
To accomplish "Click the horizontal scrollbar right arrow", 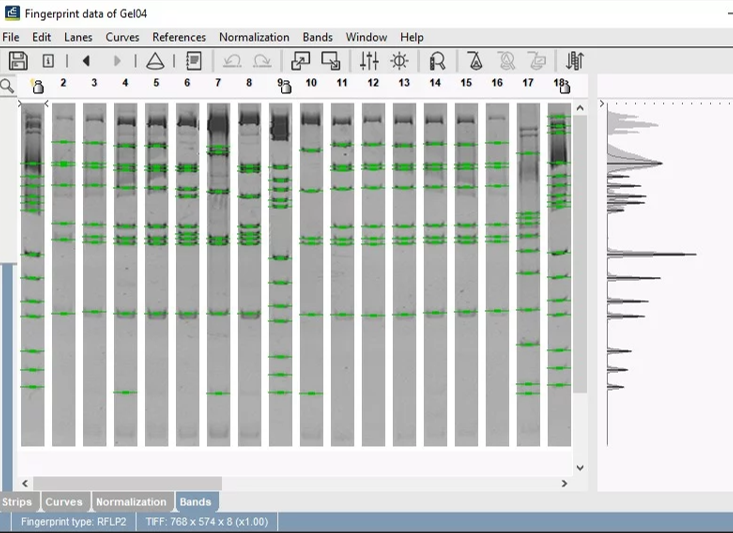I will coord(564,483).
